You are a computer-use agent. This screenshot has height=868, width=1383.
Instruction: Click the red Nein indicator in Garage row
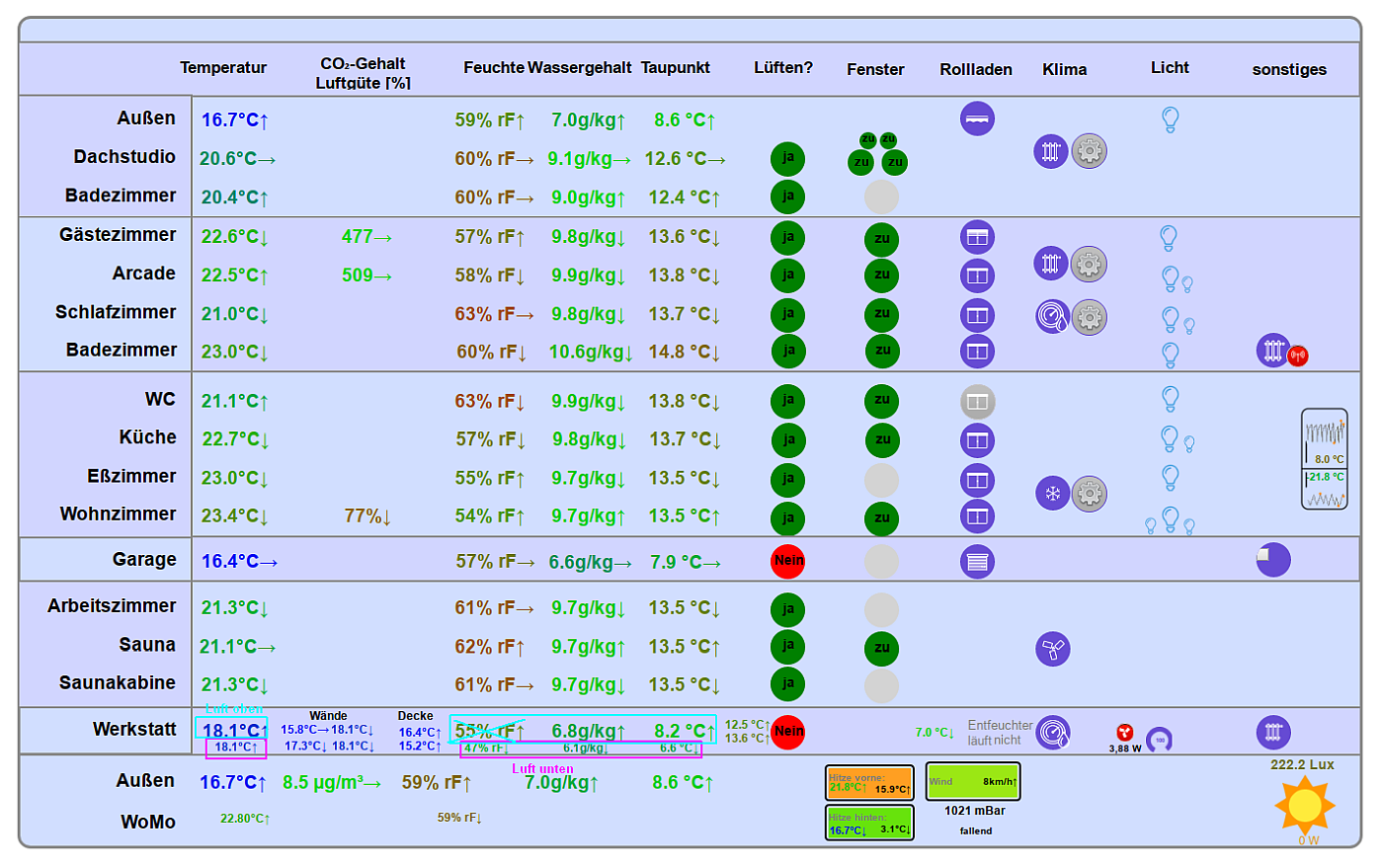[788, 561]
